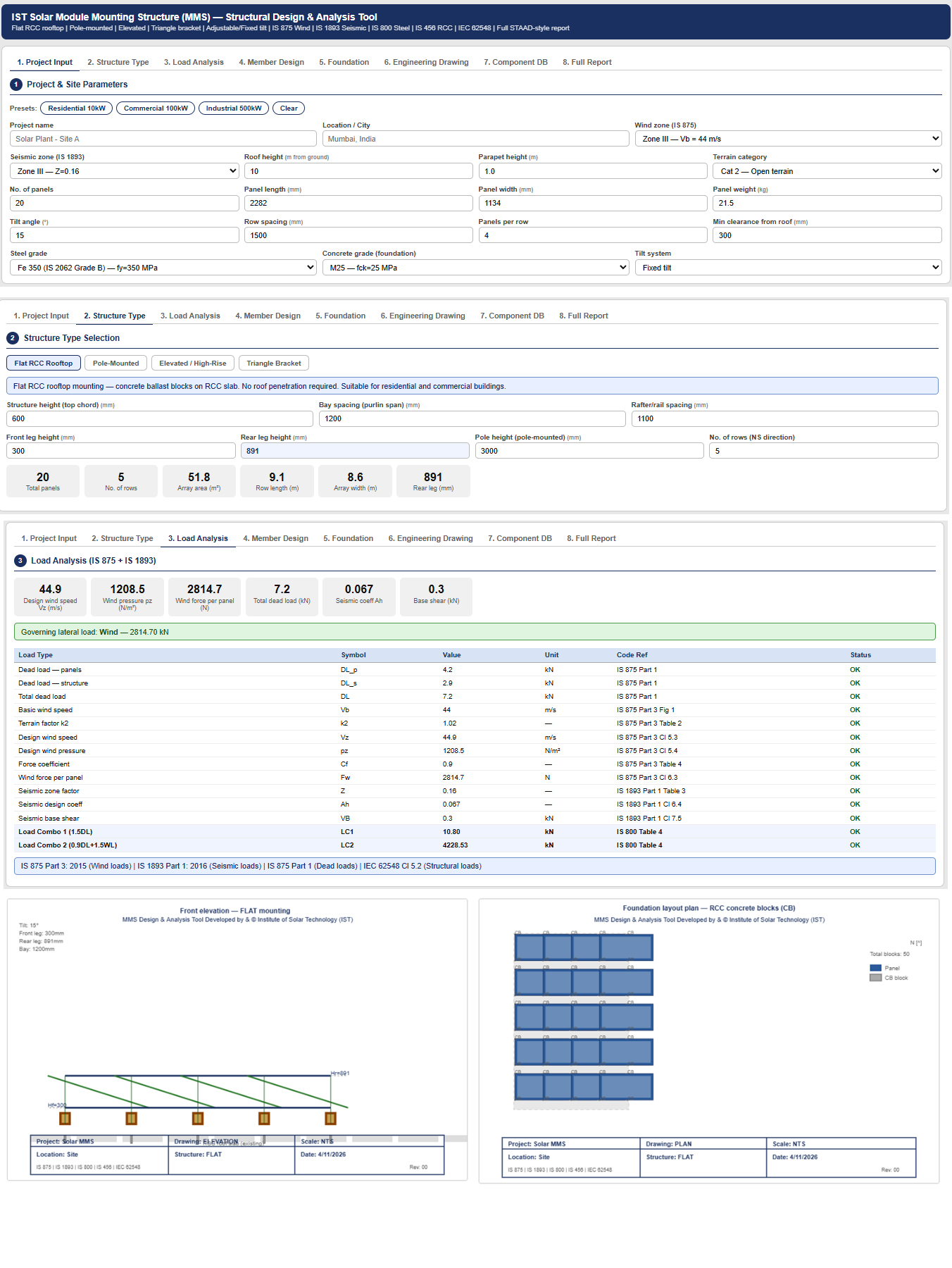Switch structure type to Pole-Mounted
This screenshot has height=1268, width=952.
(116, 363)
